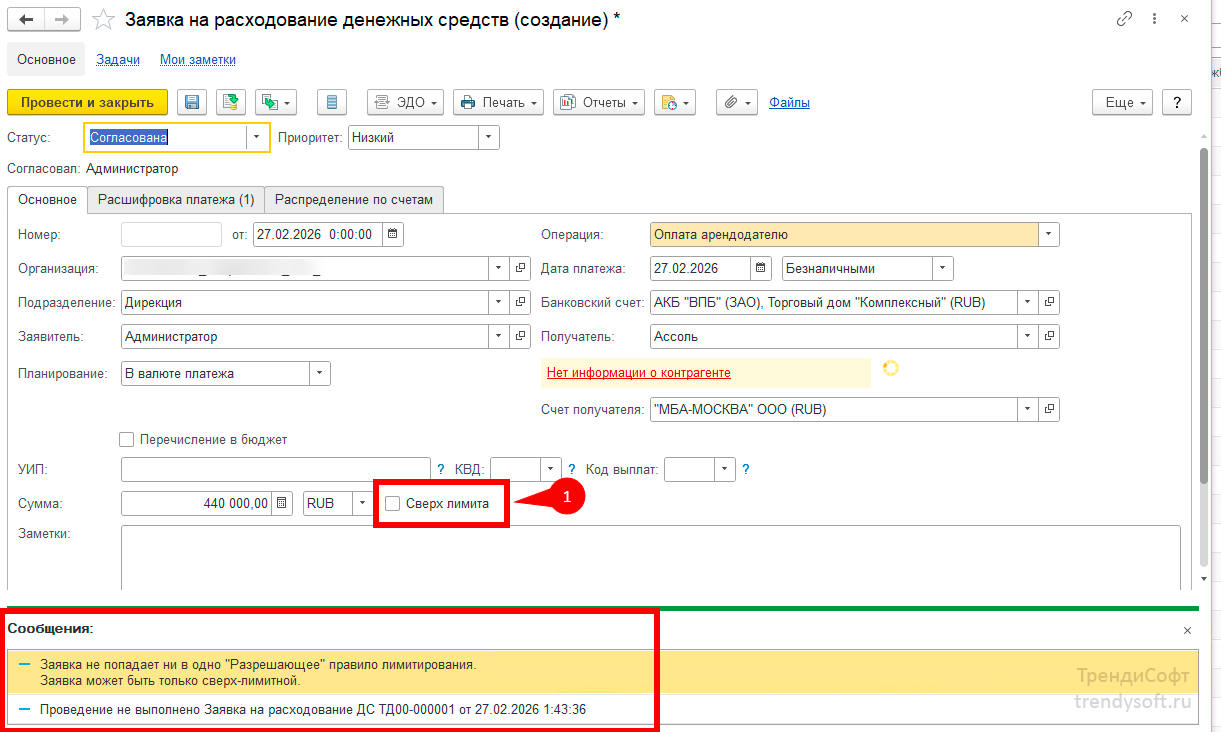Open calendar picker for Дата платежа

click(762, 268)
